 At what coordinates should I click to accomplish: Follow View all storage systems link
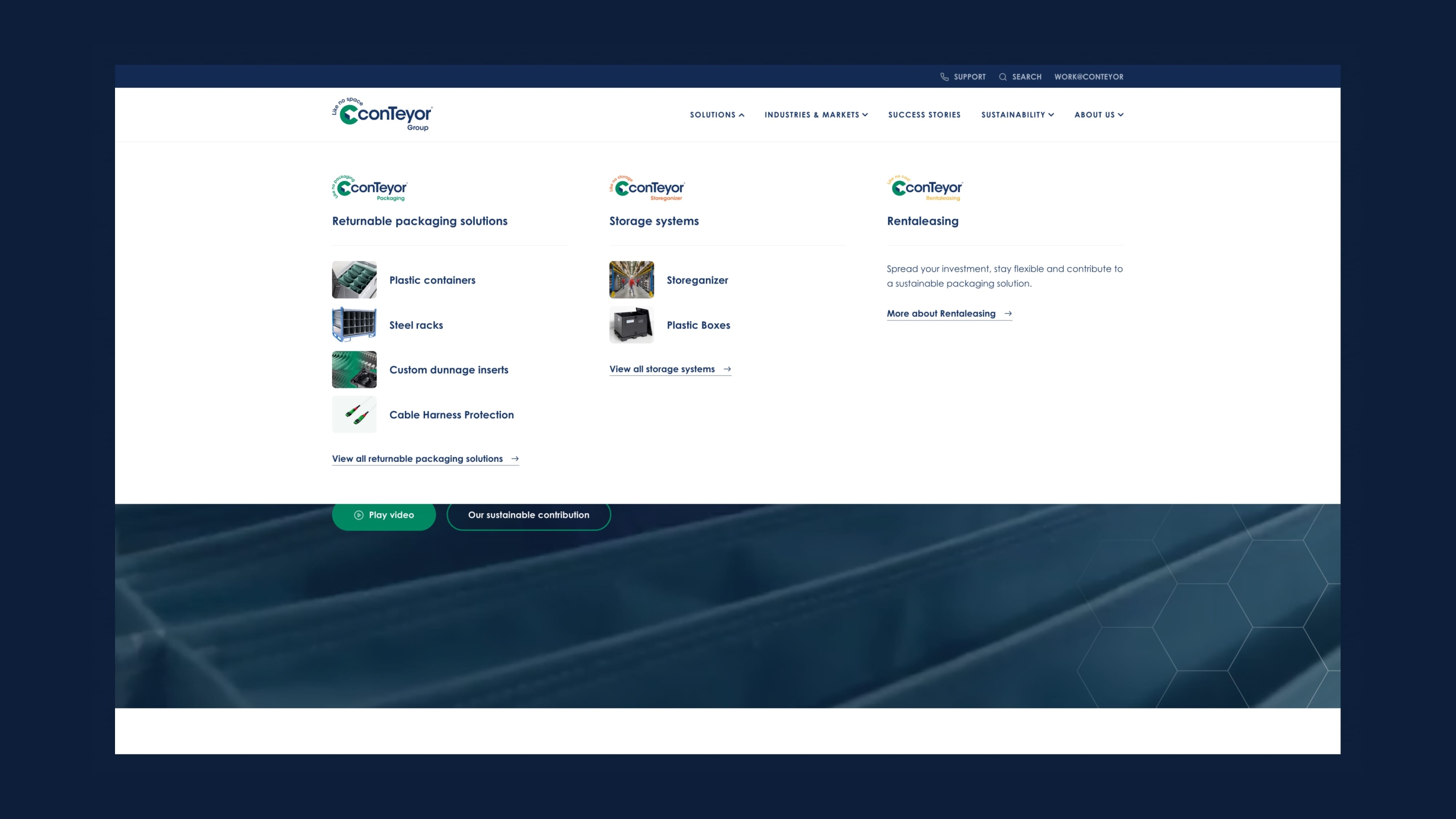pyautogui.click(x=670, y=369)
